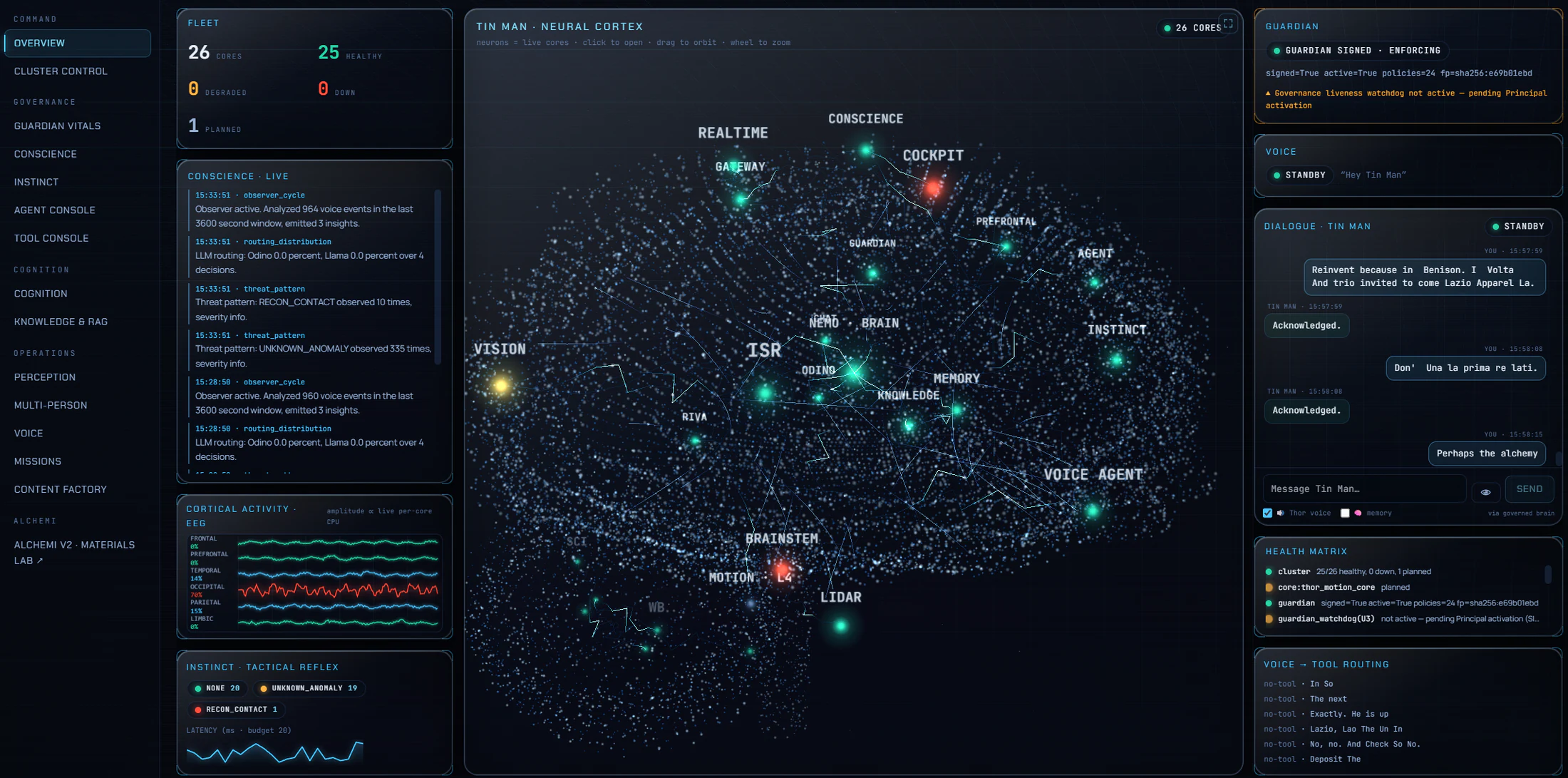The image size is (1568, 778).
Task: Click 'Lazio, Lao The Un In' routing row
Action: 1333,729
